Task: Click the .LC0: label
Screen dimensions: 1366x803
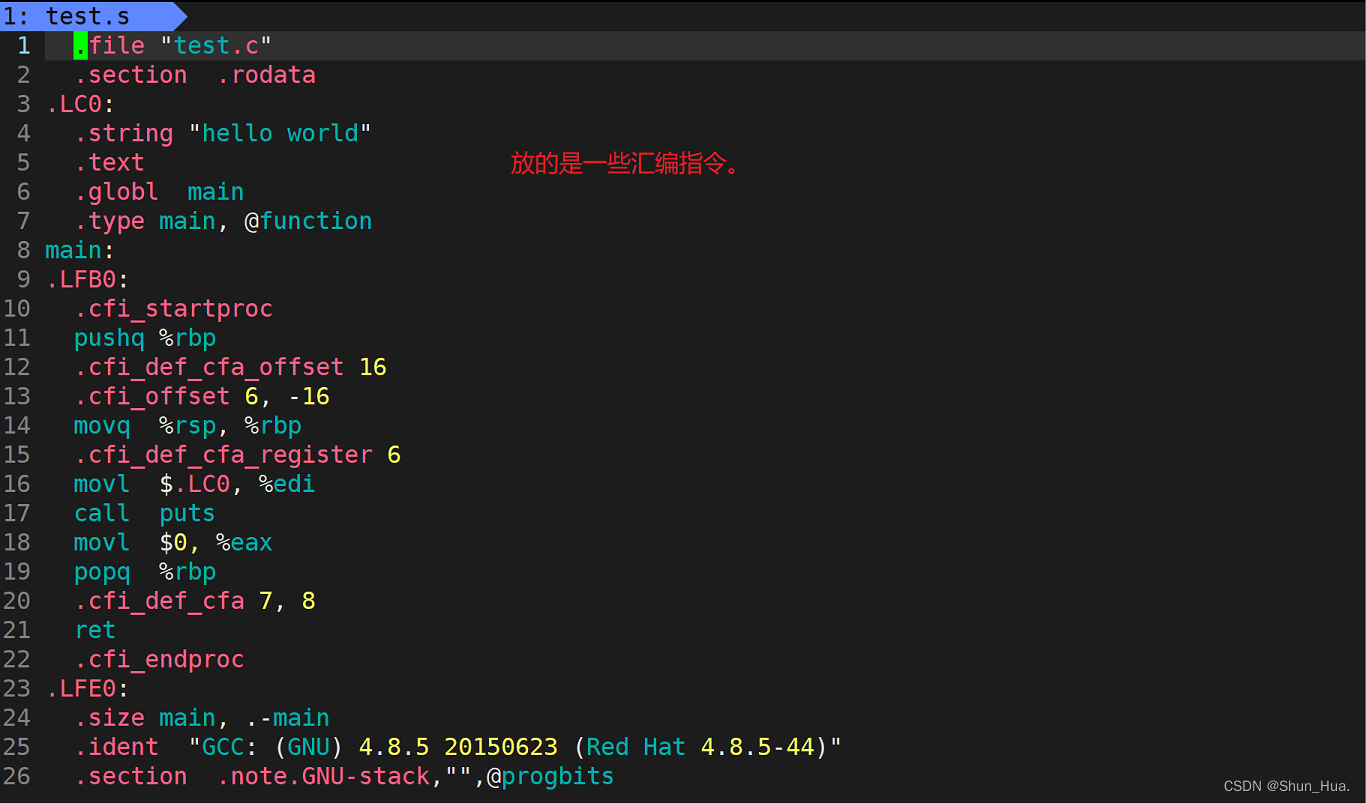Action: pyautogui.click(x=81, y=104)
